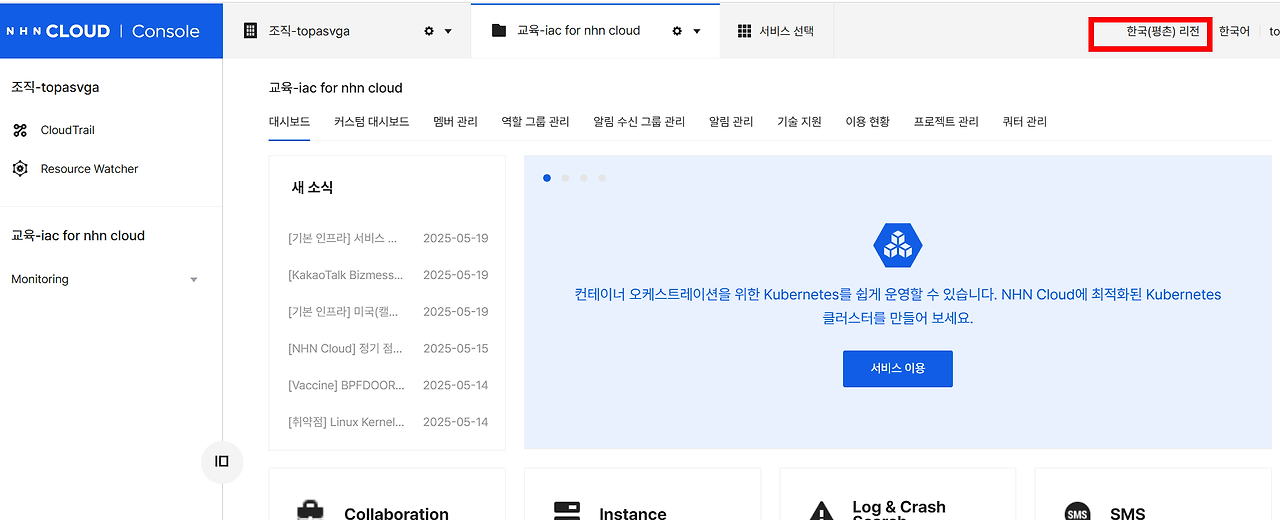This screenshot has height=520, width=1280.
Task: Open the Collaboration service card
Action: pyautogui.click(x=387, y=495)
